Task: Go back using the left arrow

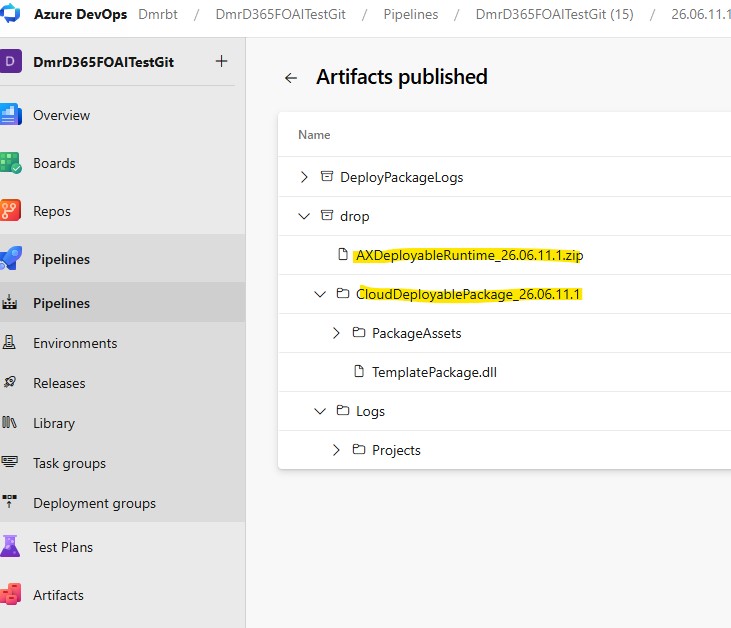Action: click(x=291, y=77)
